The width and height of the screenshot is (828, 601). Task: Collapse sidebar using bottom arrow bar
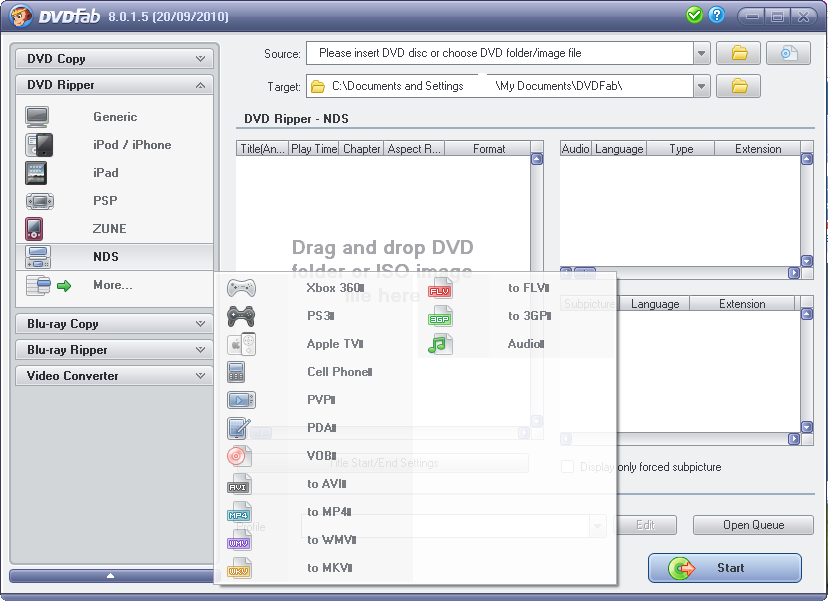(x=111, y=576)
